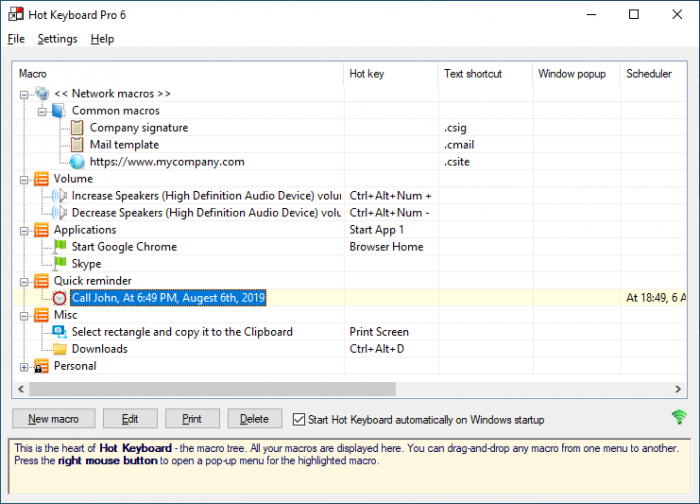
Task: Click the New macro button
Action: click(x=54, y=419)
